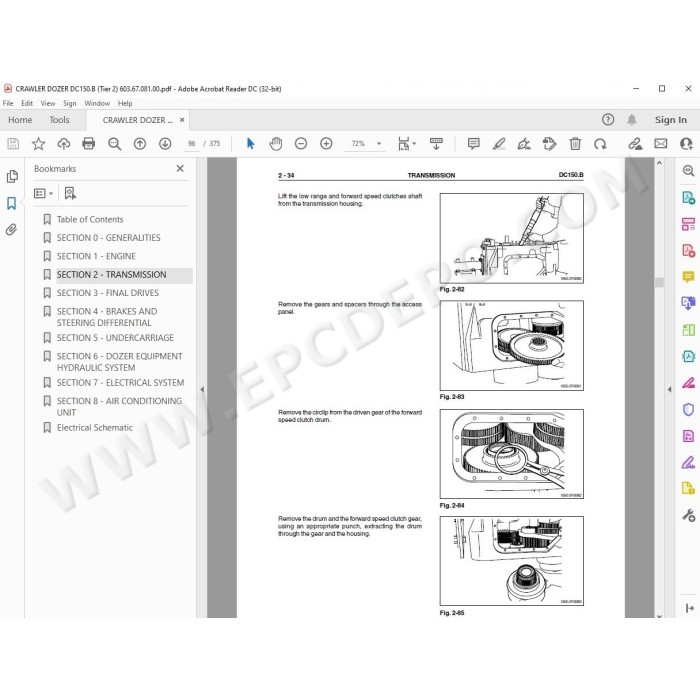Open SECTION 3 - FINAL DRIVES bookmark
The image size is (700, 700).
point(108,293)
